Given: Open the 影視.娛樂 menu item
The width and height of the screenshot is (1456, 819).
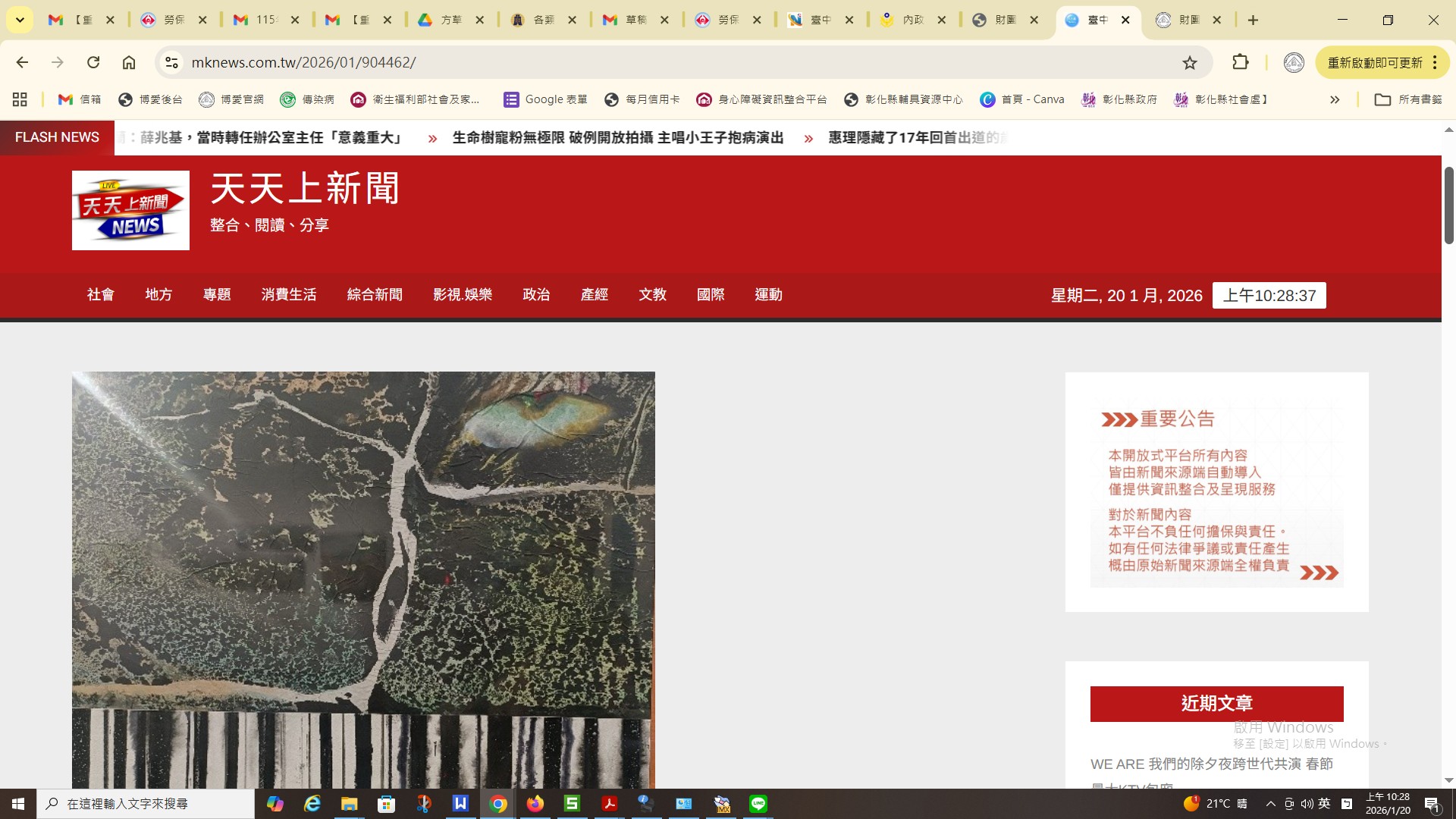Looking at the screenshot, I should (463, 295).
